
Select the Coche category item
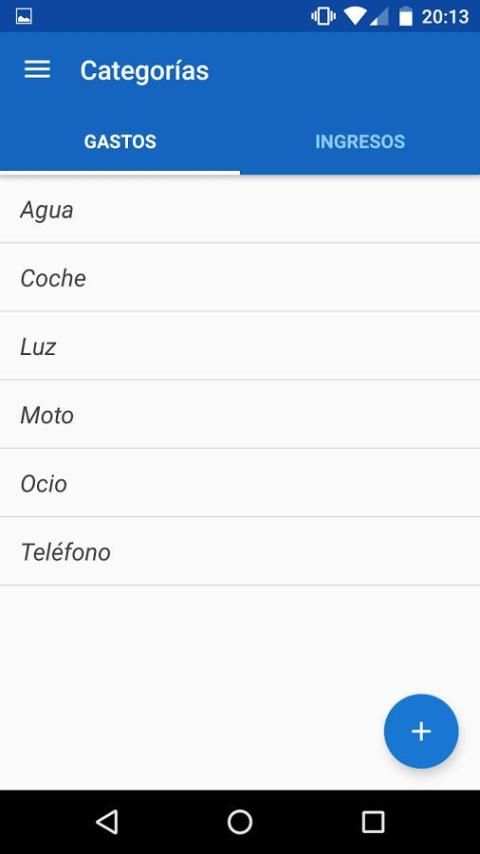(240, 278)
